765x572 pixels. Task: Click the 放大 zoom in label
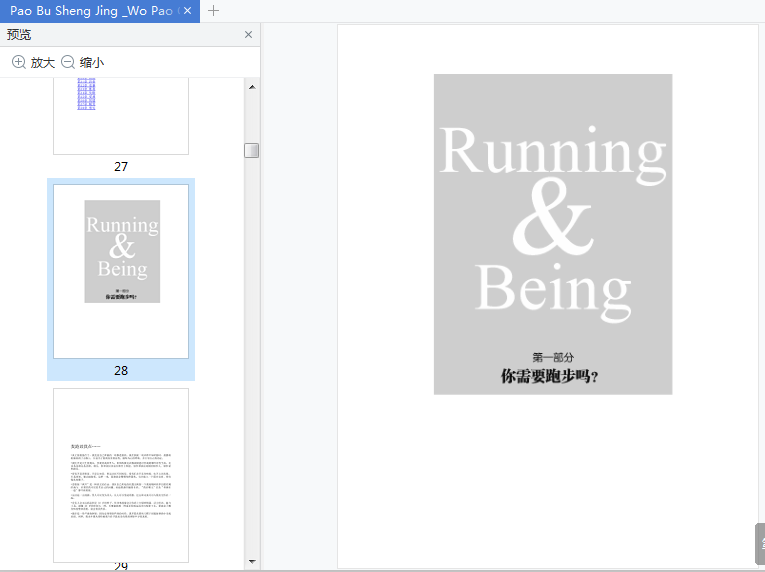point(43,62)
